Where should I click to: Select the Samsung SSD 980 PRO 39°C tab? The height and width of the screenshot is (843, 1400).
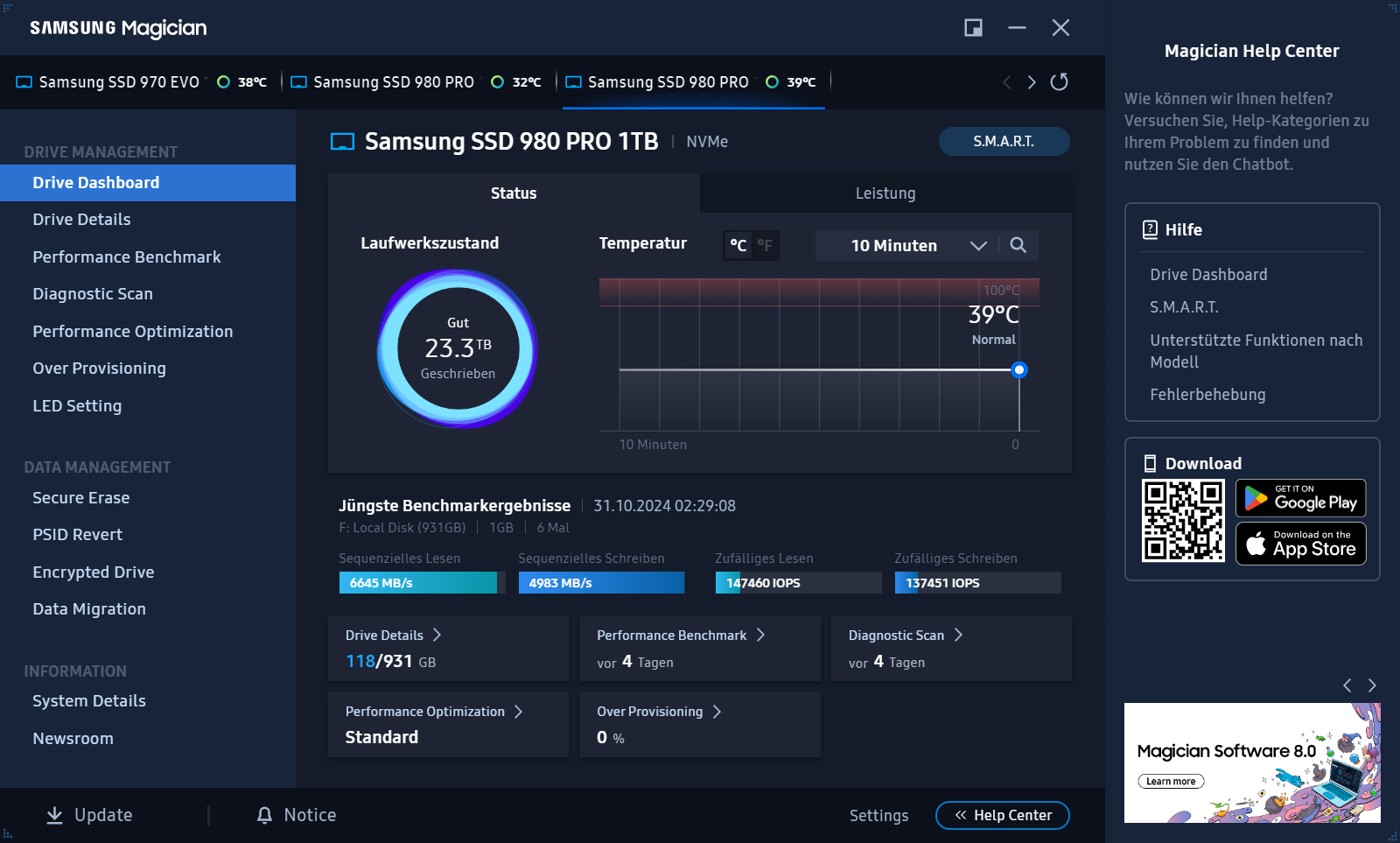694,82
